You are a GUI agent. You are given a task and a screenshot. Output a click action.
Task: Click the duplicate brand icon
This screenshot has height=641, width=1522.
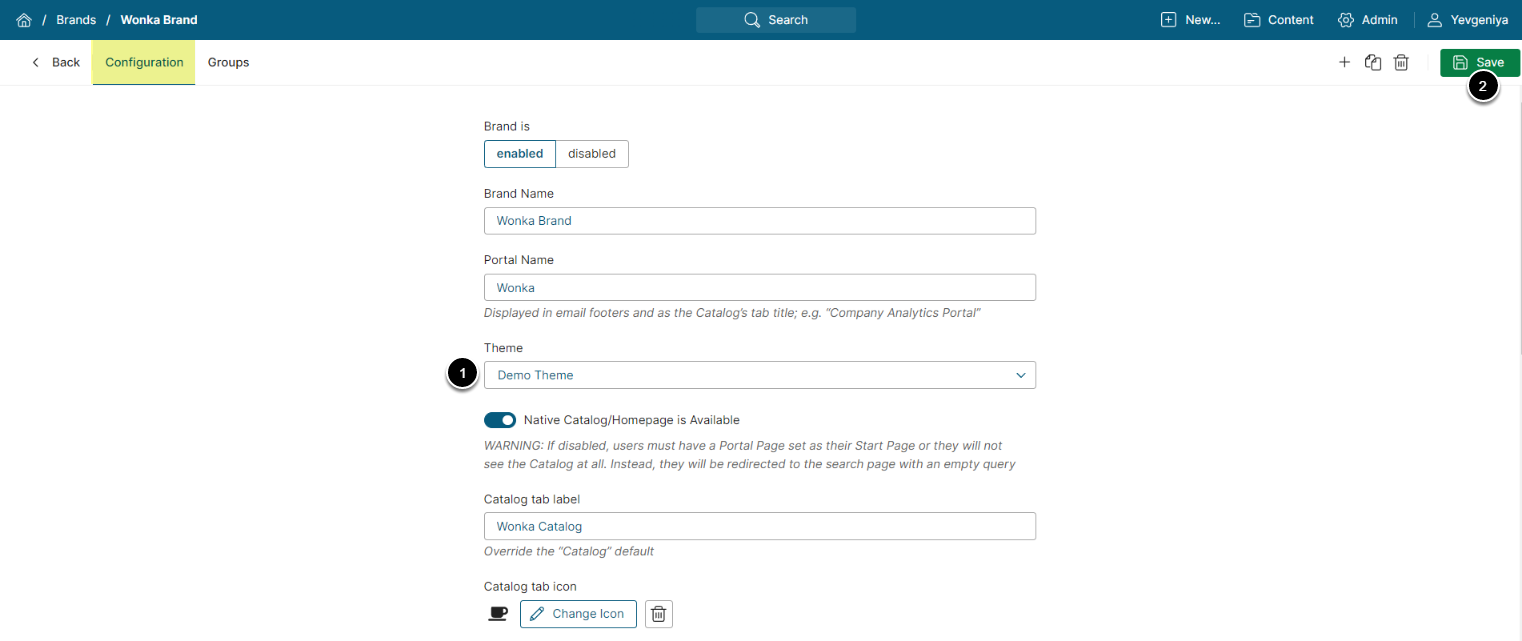tap(1373, 62)
